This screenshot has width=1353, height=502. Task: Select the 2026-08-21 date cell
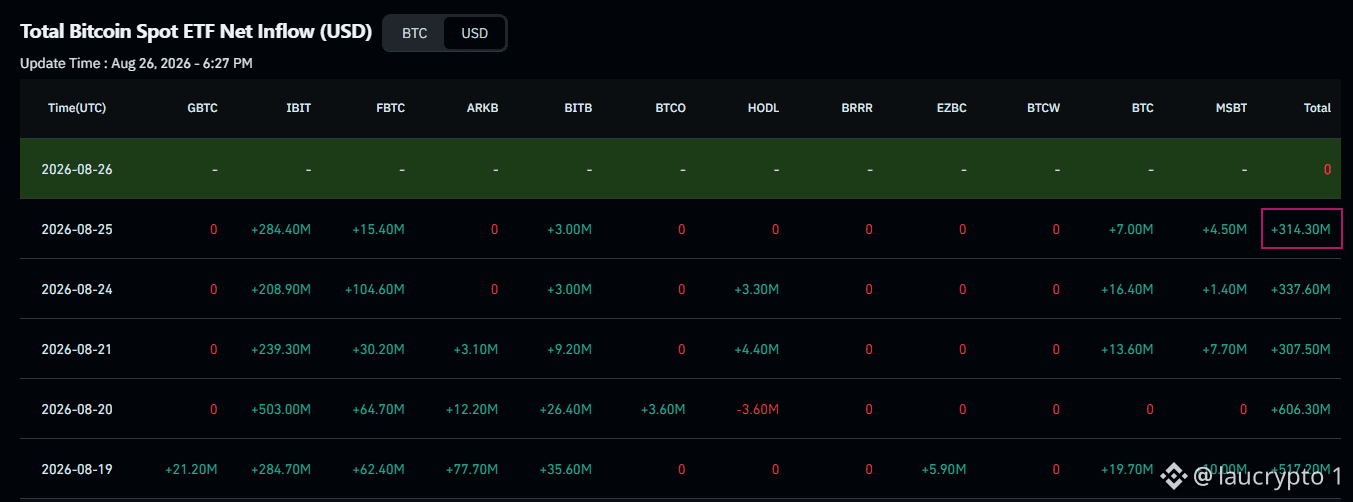[x=77, y=349]
